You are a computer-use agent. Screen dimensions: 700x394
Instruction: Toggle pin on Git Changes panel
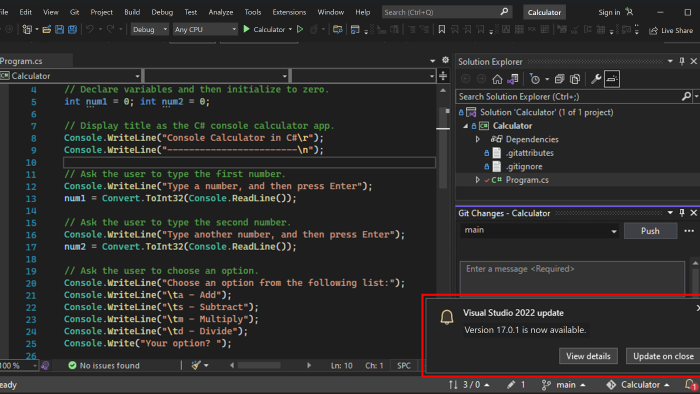click(682, 213)
